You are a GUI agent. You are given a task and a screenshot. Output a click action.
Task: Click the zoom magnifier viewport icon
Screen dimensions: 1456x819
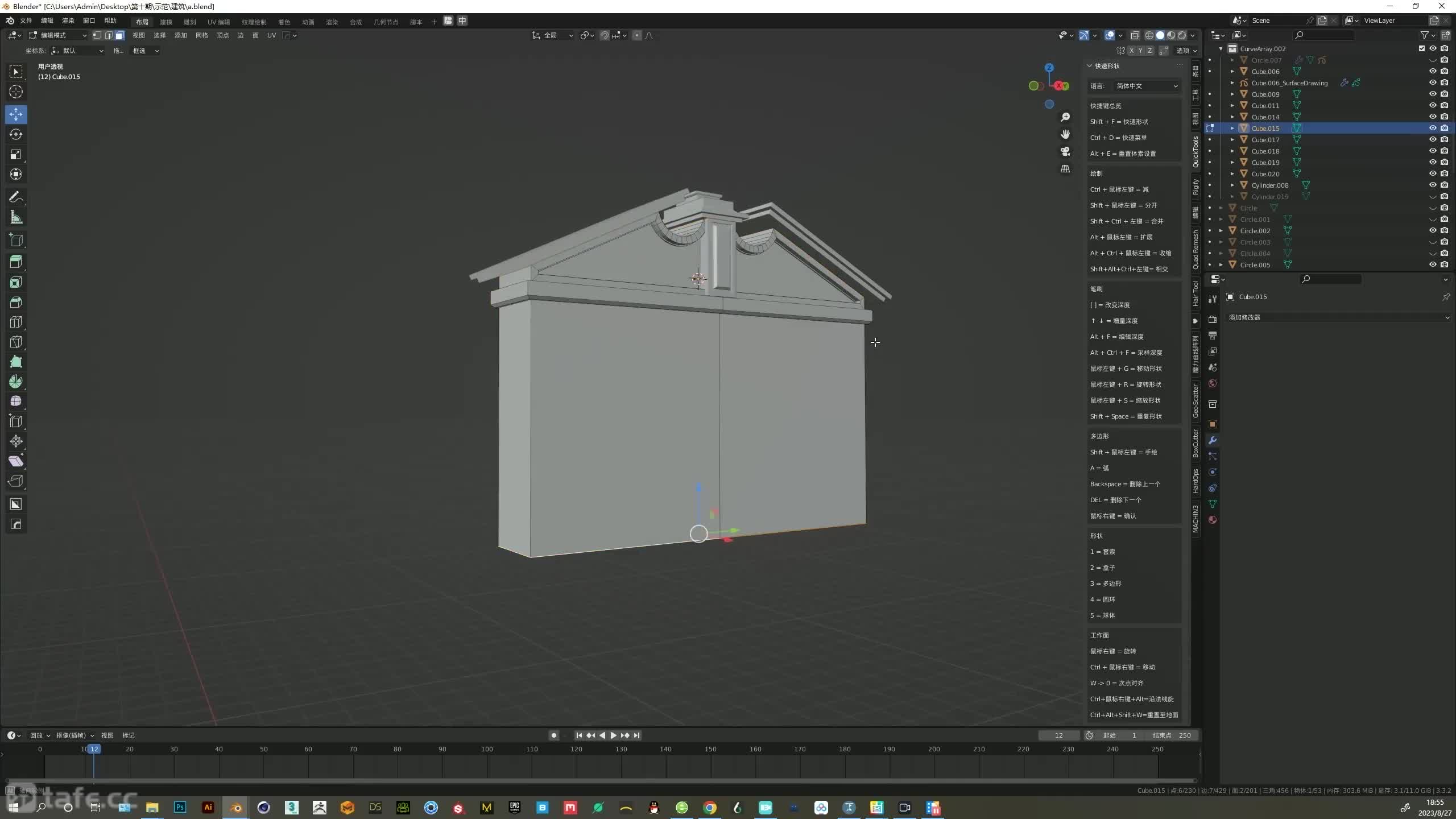[1065, 117]
